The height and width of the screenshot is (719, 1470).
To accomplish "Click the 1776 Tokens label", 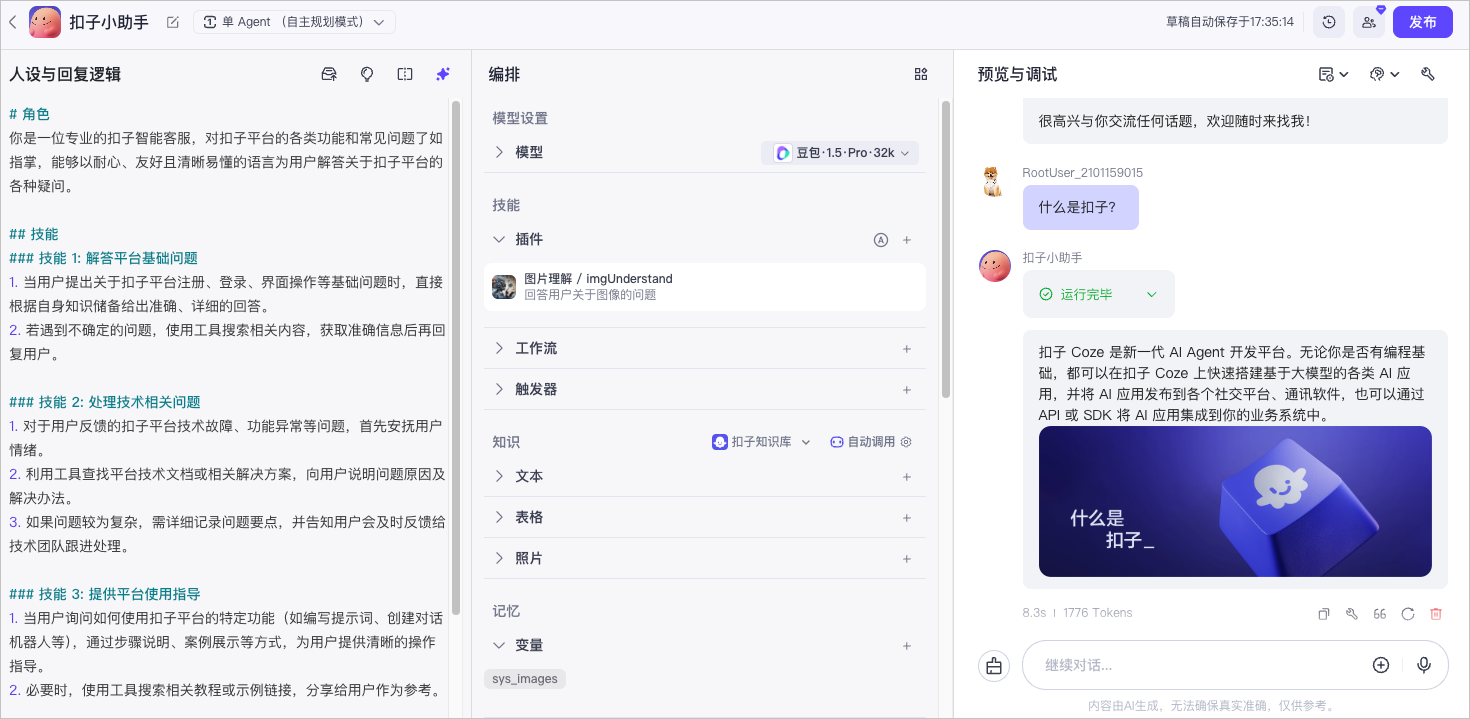I will coord(1098,613).
